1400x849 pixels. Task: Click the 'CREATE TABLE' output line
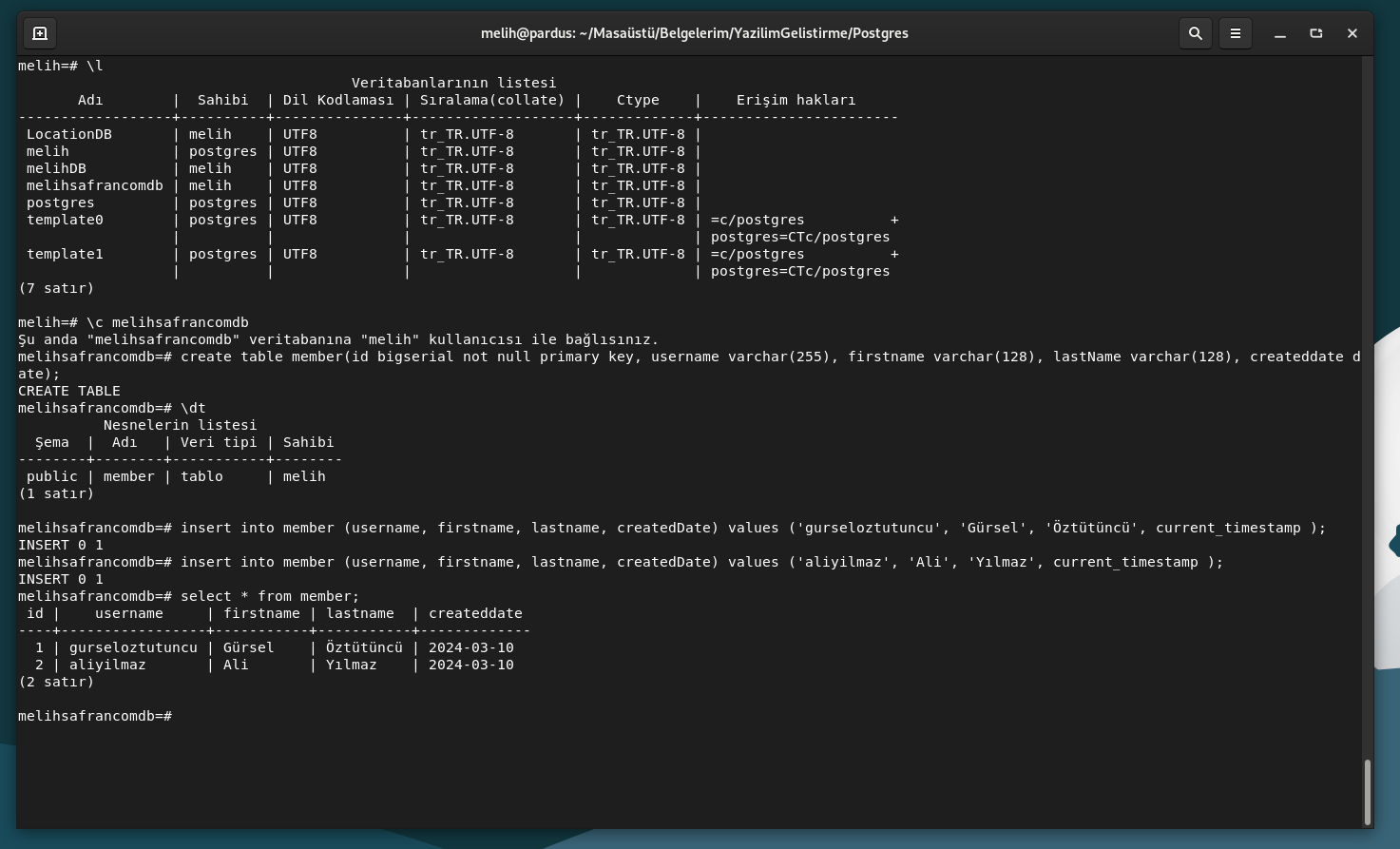click(69, 391)
